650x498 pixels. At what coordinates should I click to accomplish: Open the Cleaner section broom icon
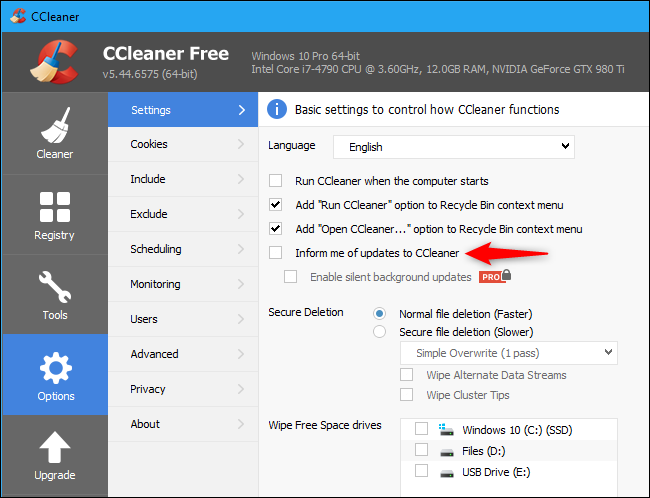pyautogui.click(x=55, y=125)
